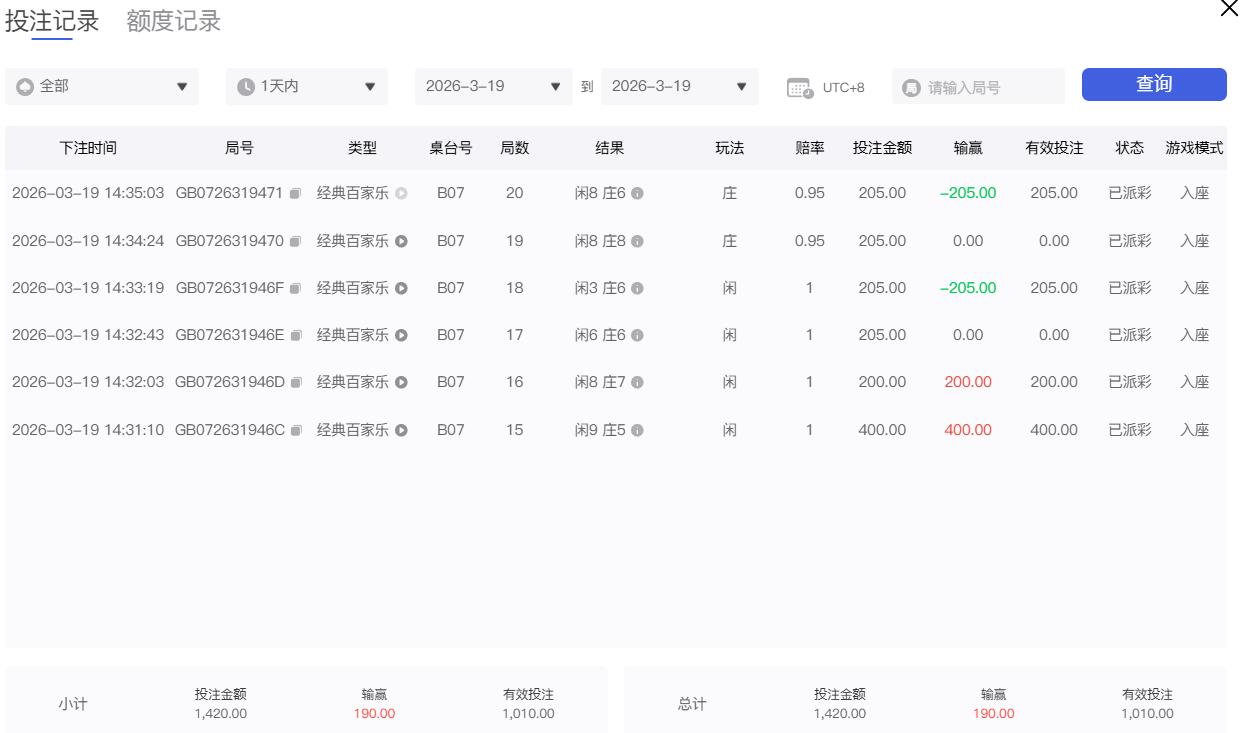
Task: Play video replay for round 15
Action: (402, 431)
